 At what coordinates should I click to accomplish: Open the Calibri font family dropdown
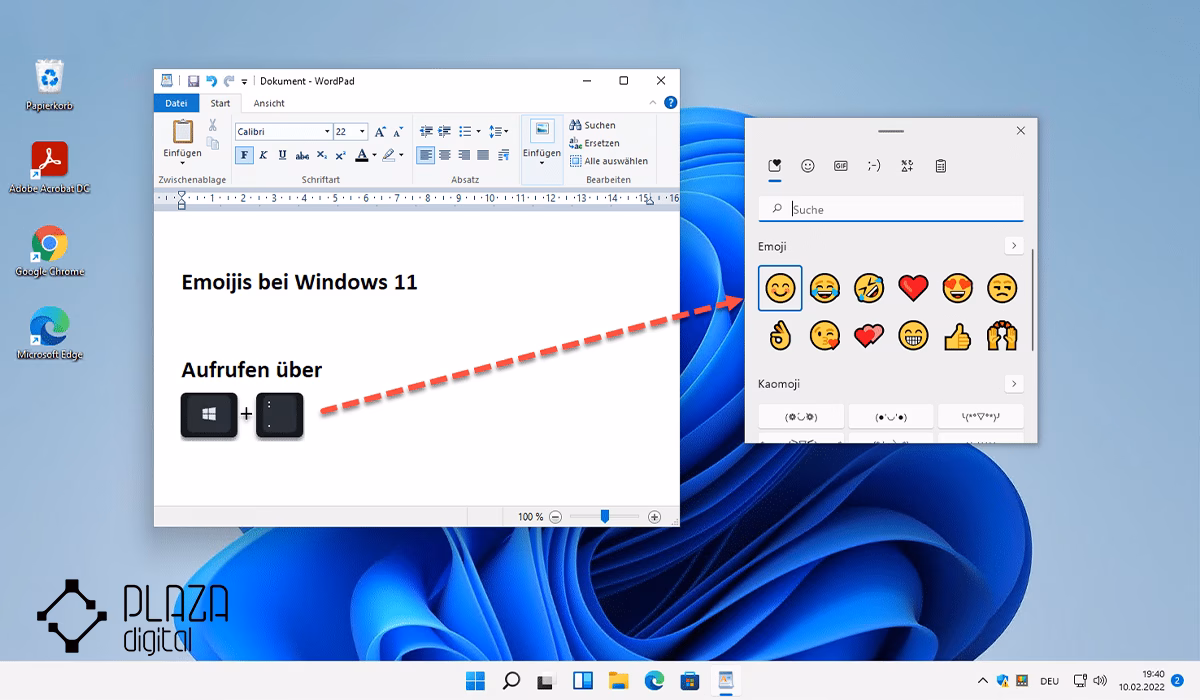pyautogui.click(x=327, y=132)
